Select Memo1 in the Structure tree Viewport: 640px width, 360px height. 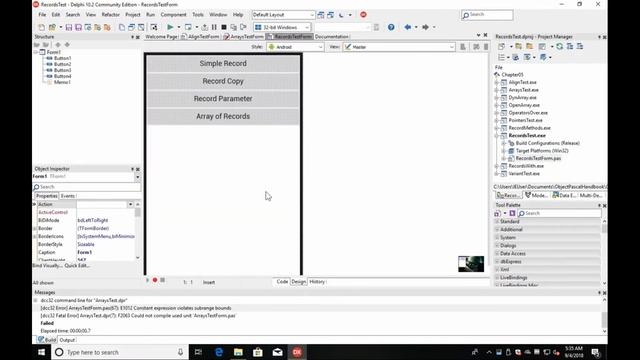62,82
